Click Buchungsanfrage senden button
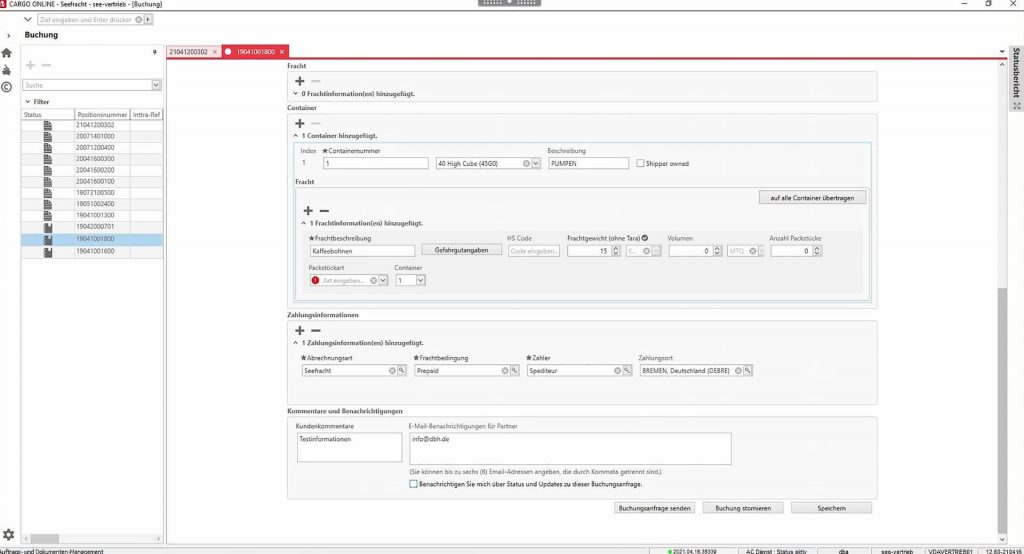Image resolution: width=1024 pixels, height=554 pixels. coord(654,508)
